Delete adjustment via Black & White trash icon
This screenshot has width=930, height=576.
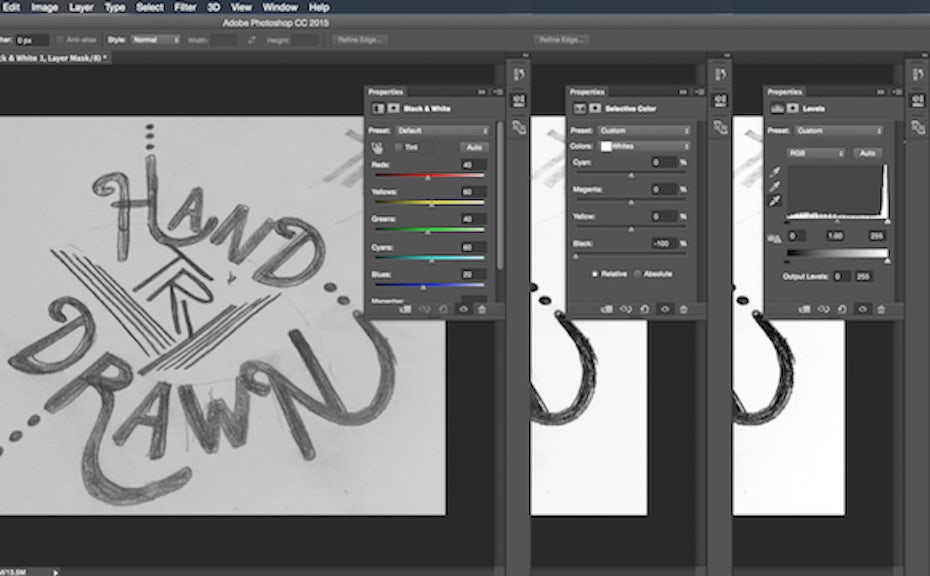tap(482, 309)
